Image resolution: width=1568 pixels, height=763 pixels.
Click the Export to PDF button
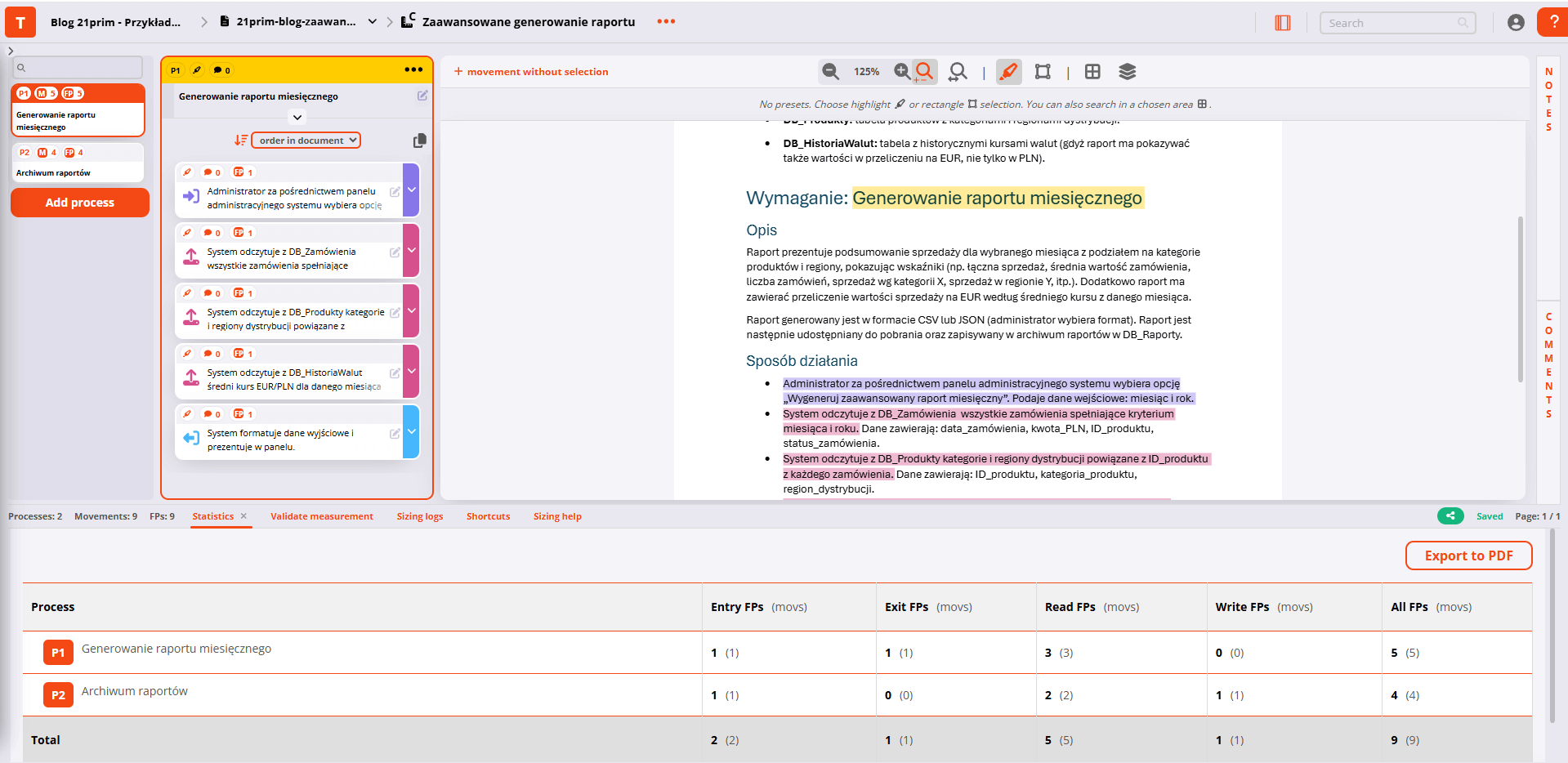coord(1468,556)
